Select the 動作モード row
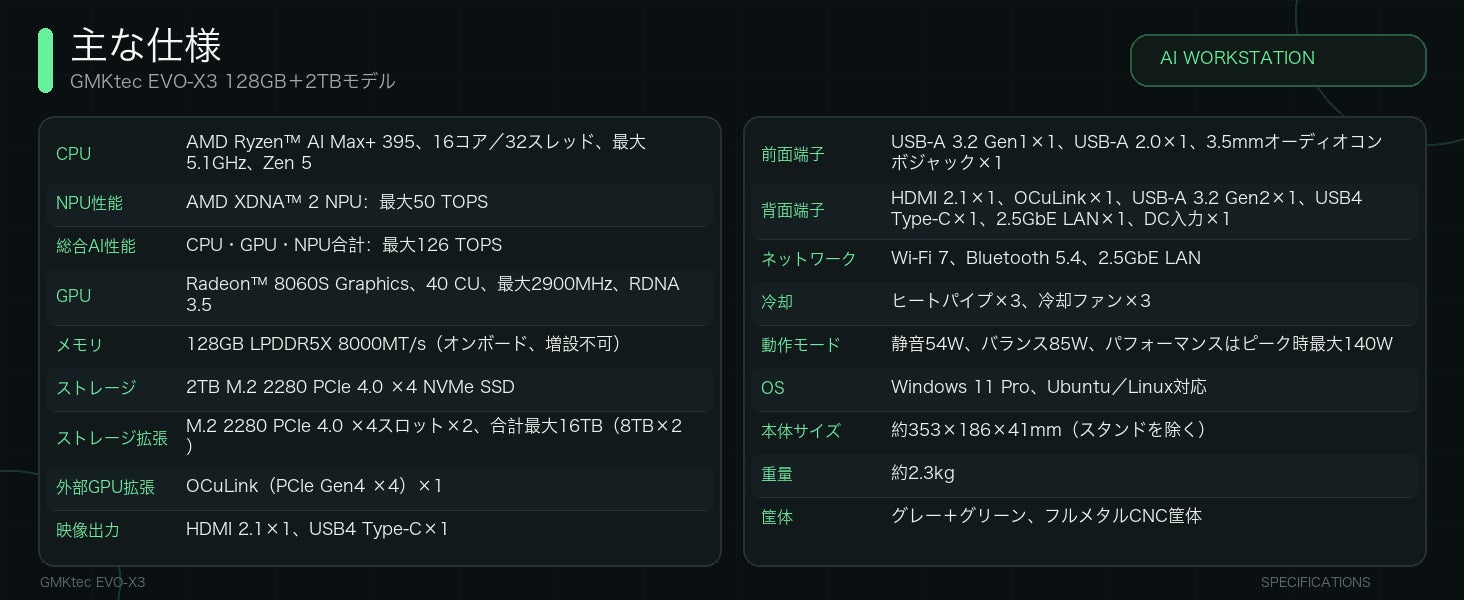 click(x=1085, y=345)
